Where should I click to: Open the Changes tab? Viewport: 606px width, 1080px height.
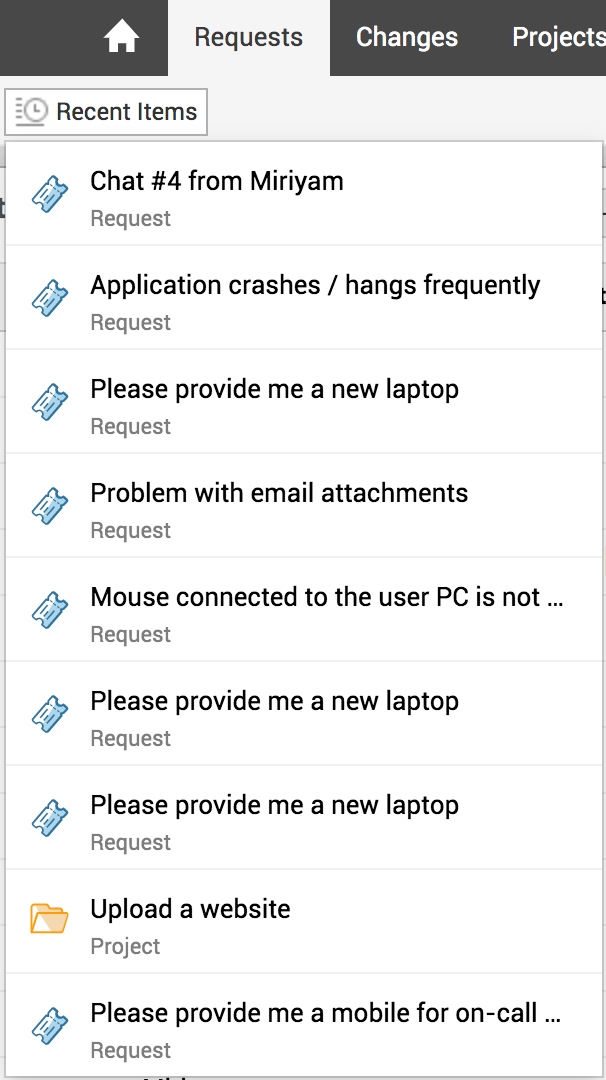407,38
